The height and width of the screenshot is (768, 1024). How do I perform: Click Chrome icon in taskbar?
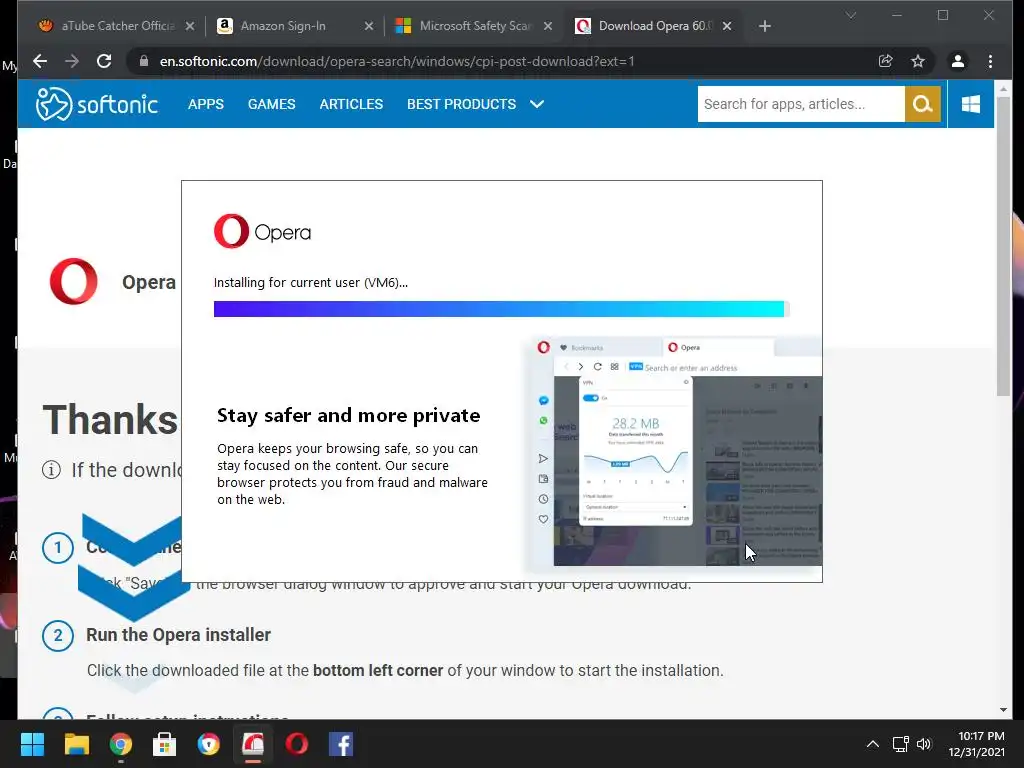pos(120,744)
